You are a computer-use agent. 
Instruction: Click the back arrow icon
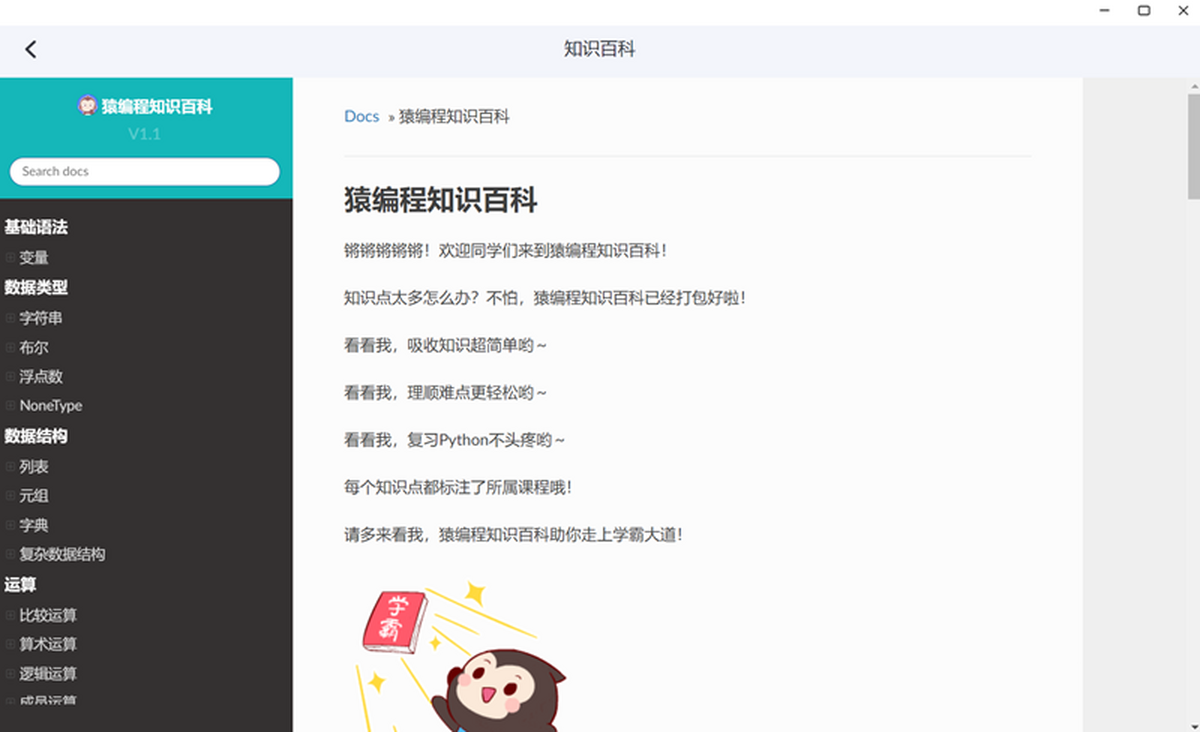click(31, 49)
